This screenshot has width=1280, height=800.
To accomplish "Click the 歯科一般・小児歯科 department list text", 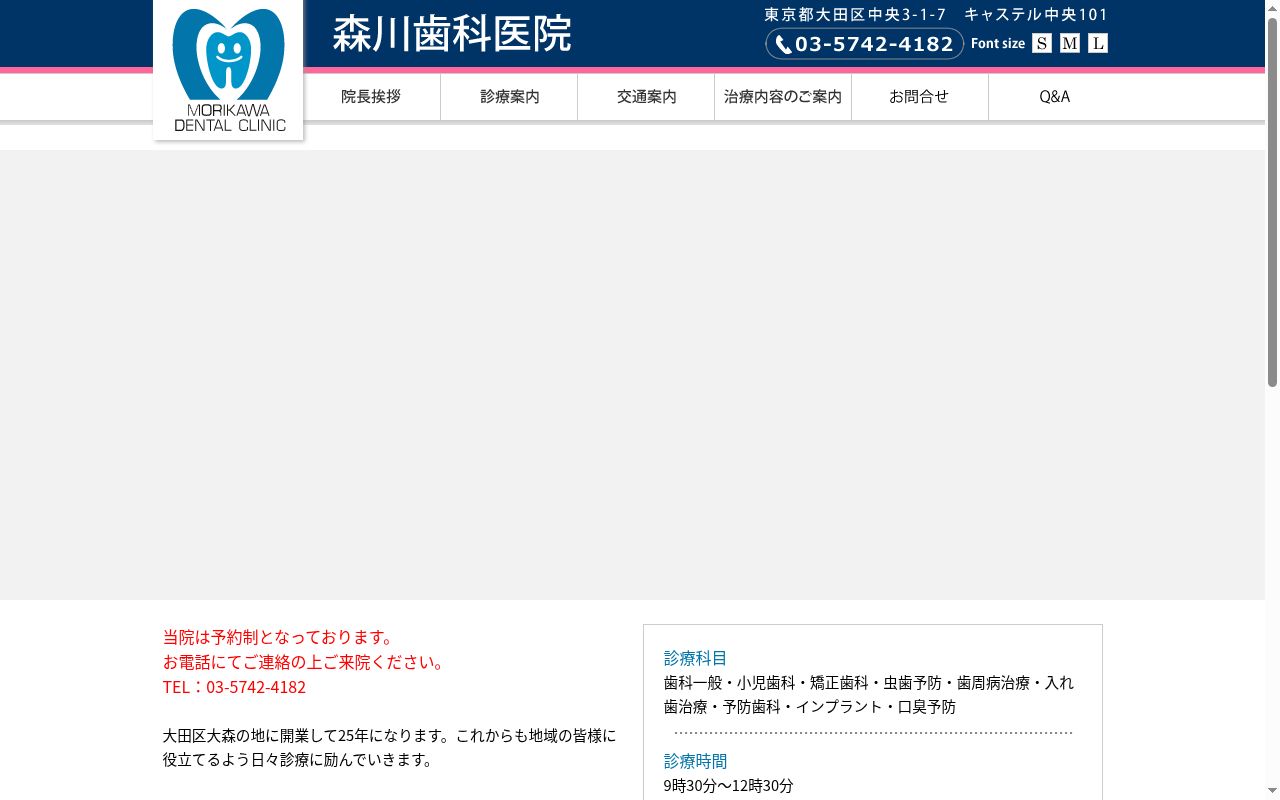I will tap(868, 694).
